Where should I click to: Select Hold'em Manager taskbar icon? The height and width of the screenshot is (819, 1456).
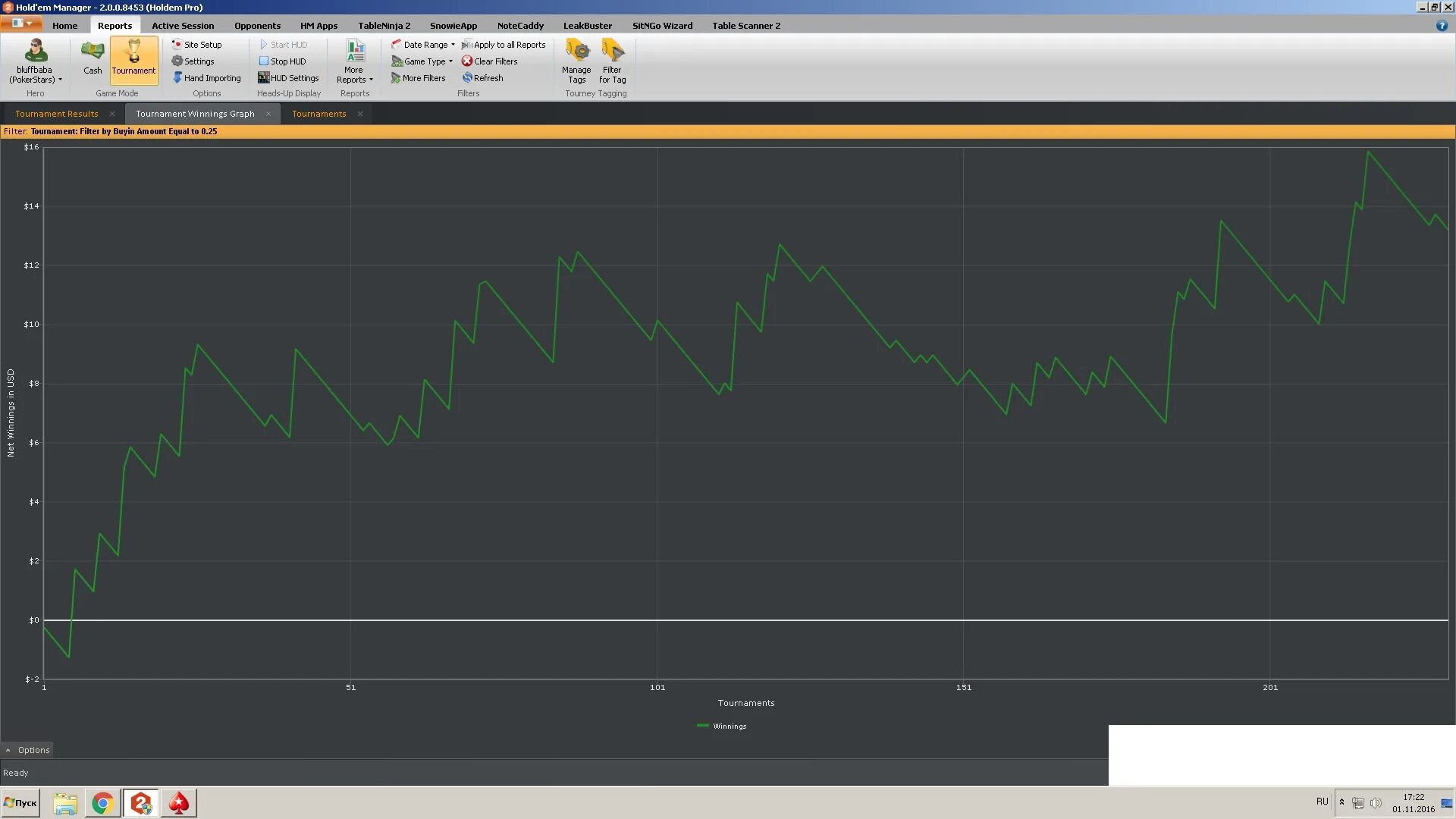[141, 803]
